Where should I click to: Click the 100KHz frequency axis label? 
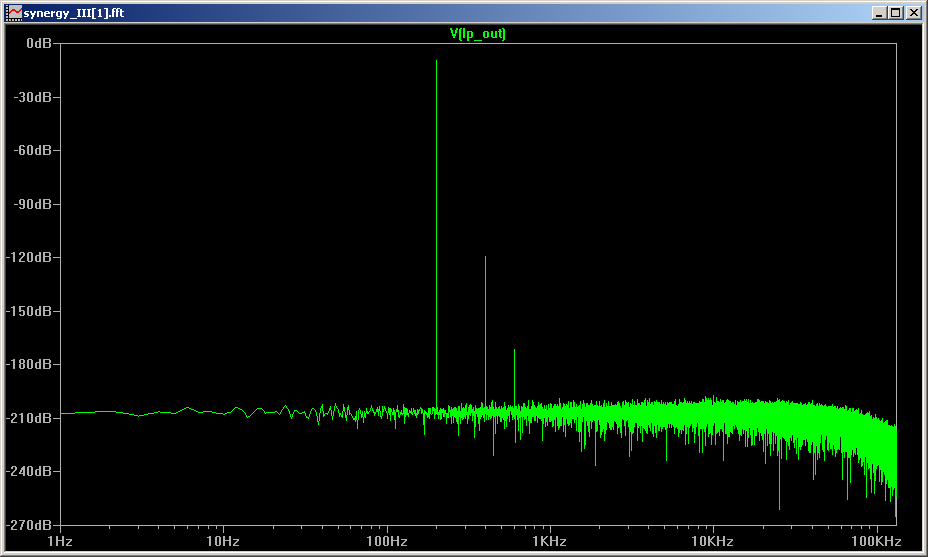pyautogui.click(x=876, y=542)
